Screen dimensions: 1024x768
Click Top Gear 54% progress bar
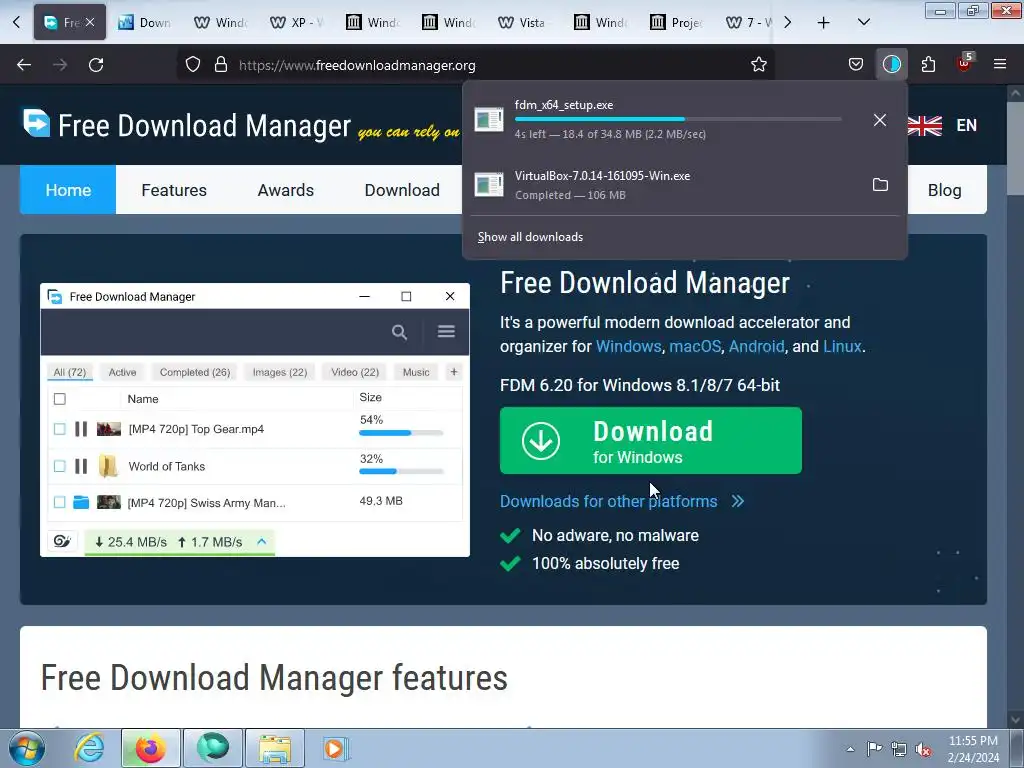[x=401, y=433]
